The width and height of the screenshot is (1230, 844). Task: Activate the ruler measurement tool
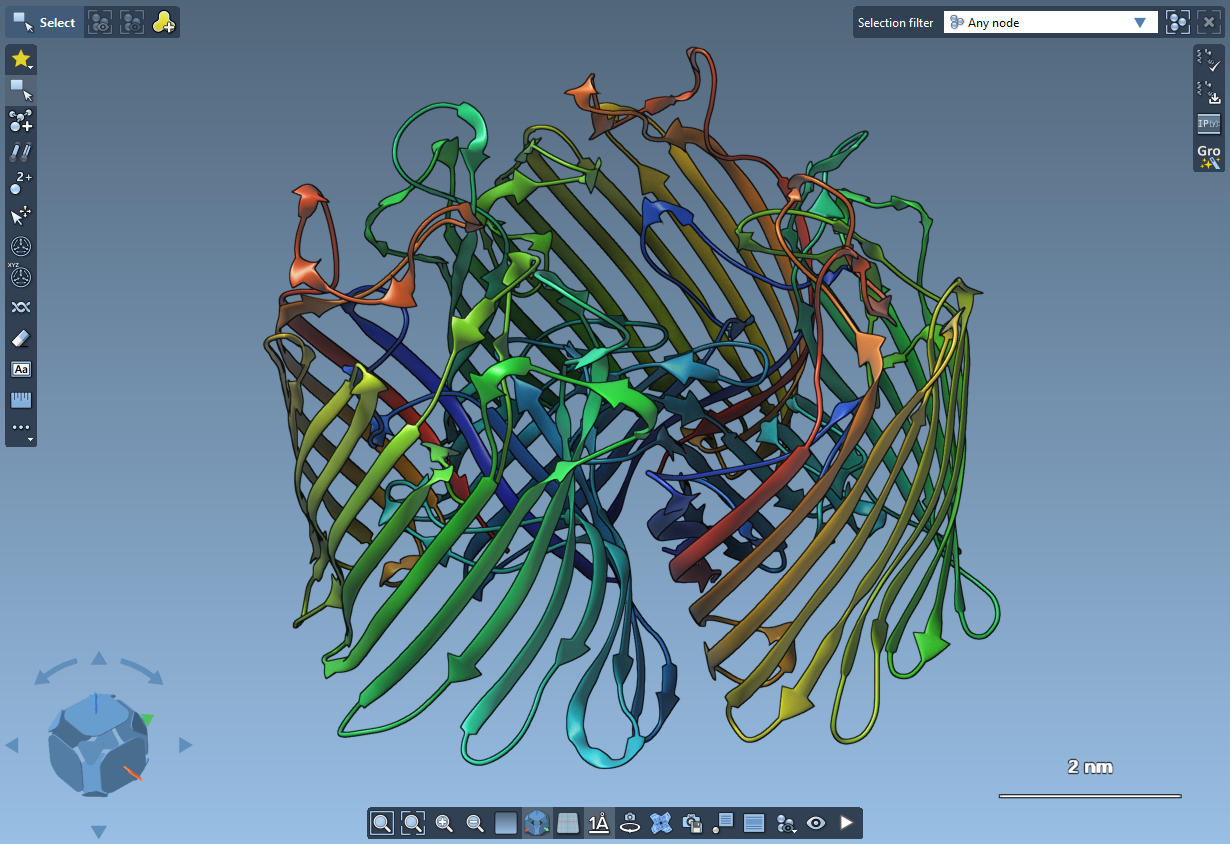(x=21, y=400)
